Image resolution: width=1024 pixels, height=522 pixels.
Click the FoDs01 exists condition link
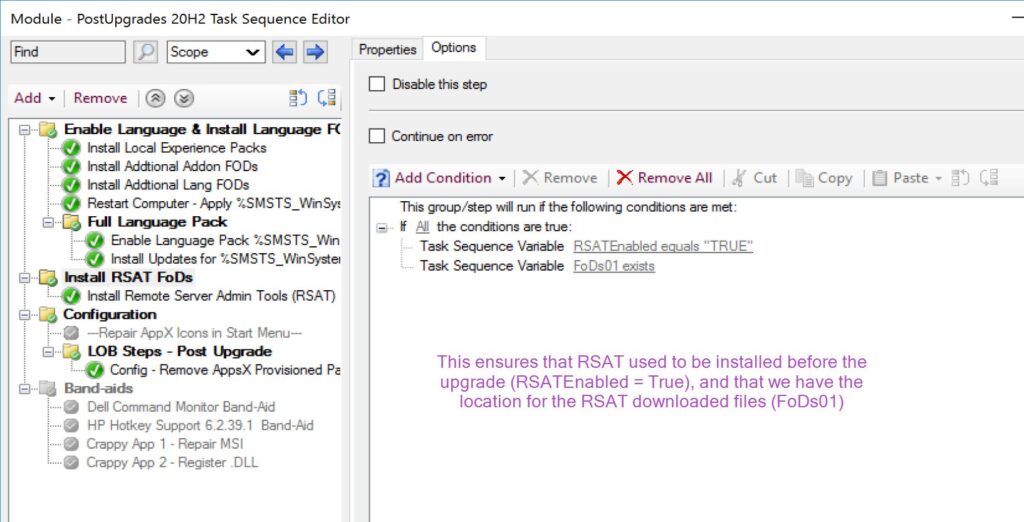[x=614, y=266]
